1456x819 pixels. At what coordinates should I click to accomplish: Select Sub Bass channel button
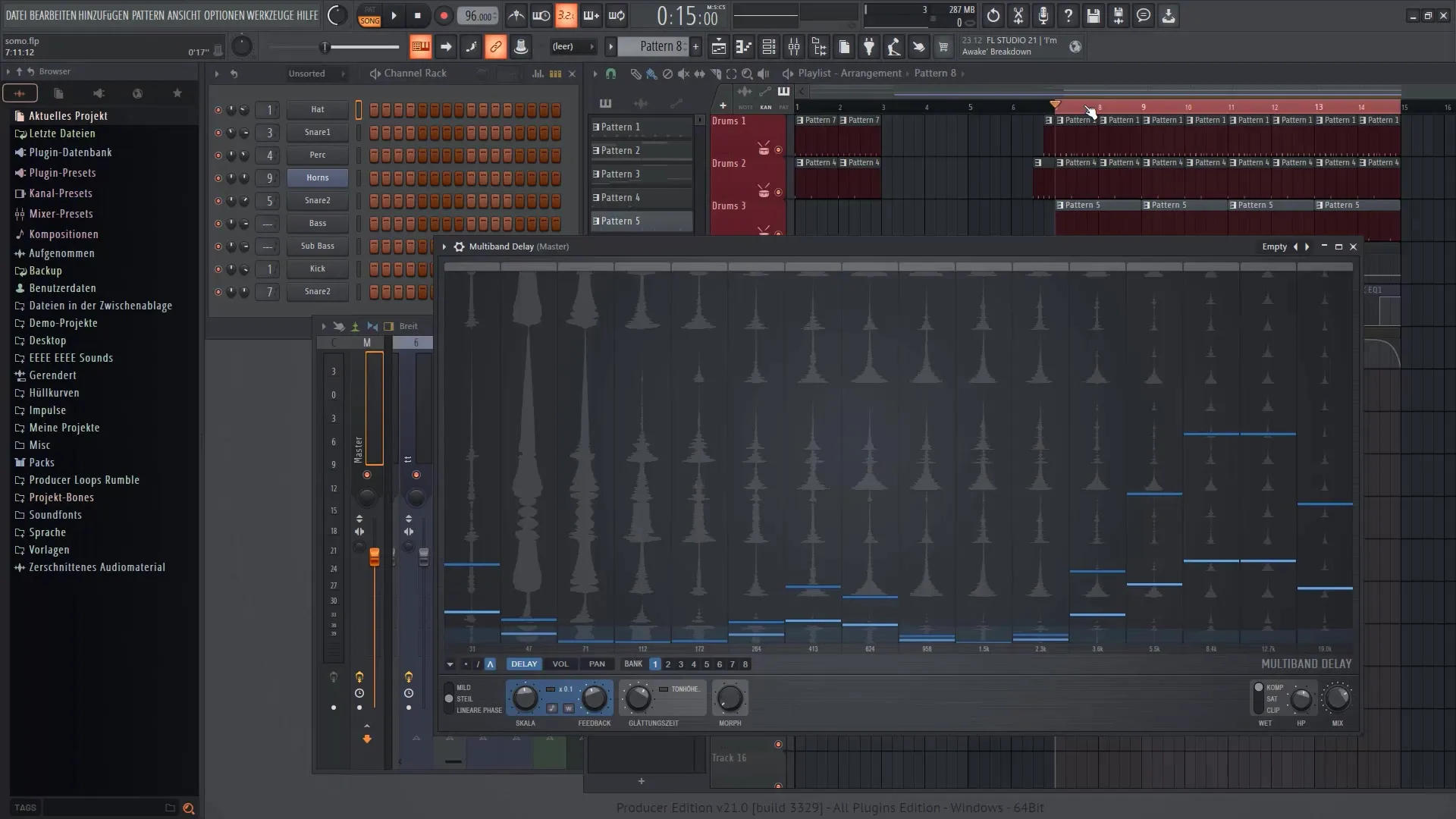click(x=318, y=246)
